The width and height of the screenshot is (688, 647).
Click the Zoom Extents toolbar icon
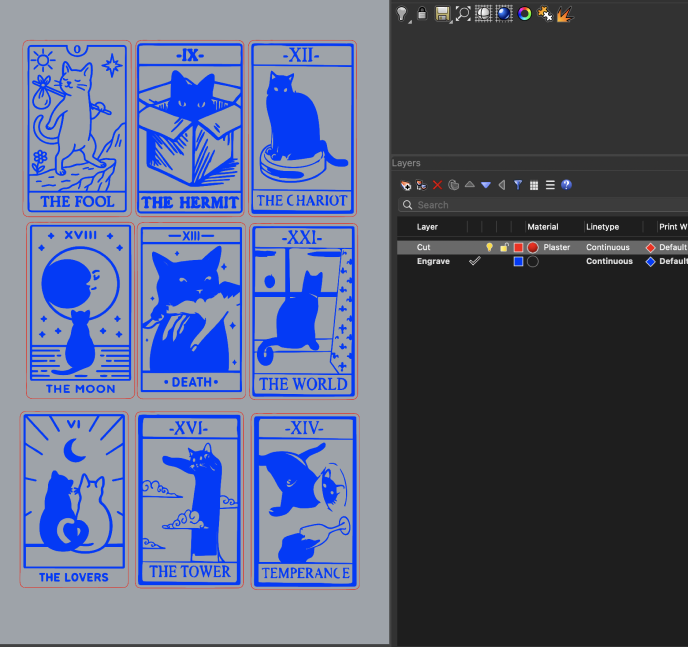tap(462, 13)
